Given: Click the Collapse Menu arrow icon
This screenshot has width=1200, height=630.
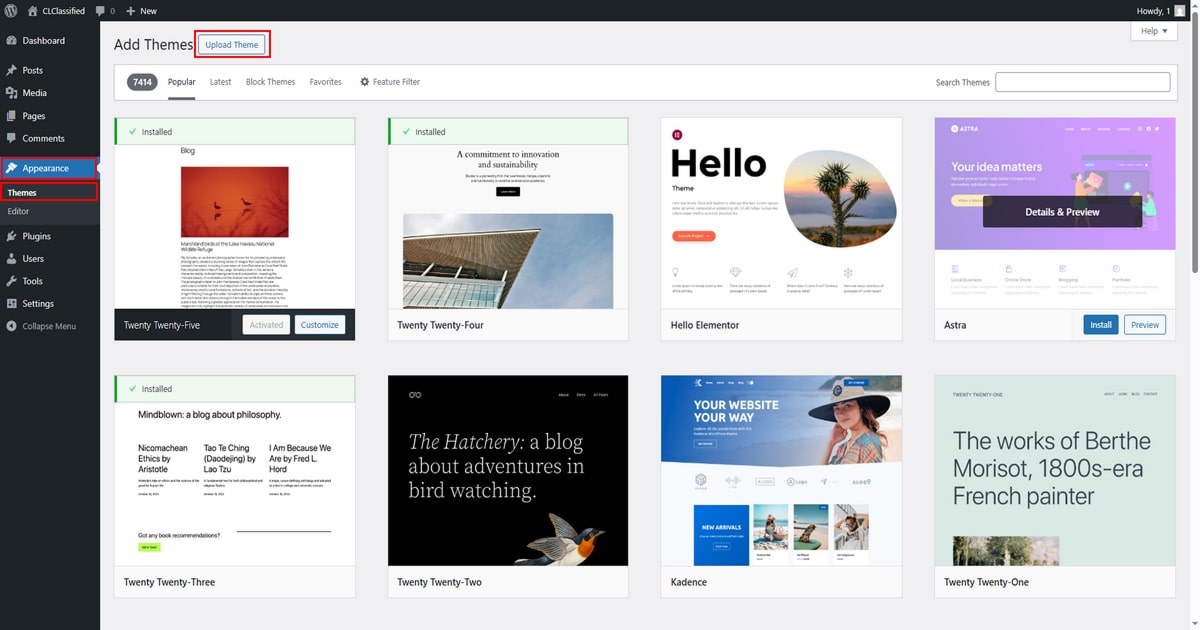Looking at the screenshot, I should 11,327.
